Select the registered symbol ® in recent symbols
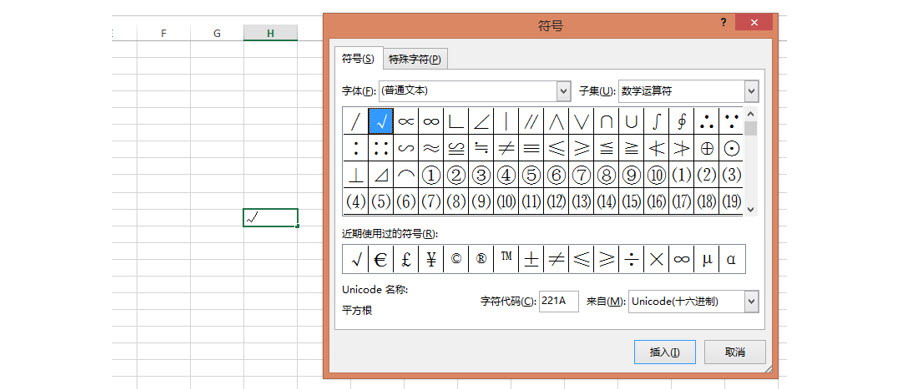Viewport: 900px width, 389px height. tap(481, 259)
